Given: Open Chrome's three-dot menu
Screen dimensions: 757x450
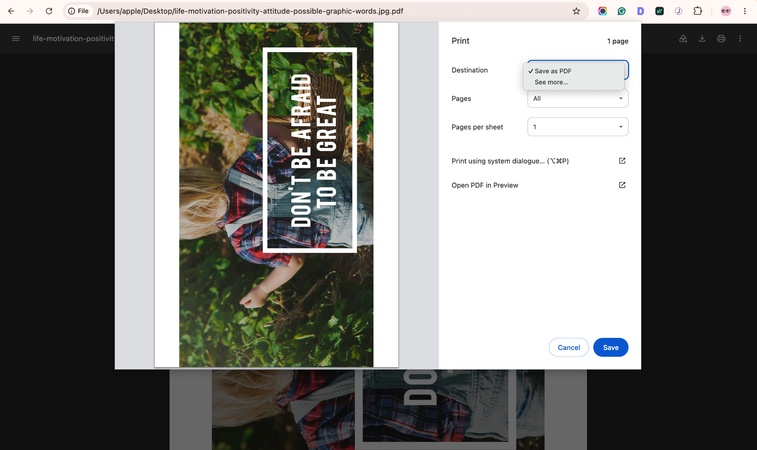Looking at the screenshot, I should tap(745, 11).
